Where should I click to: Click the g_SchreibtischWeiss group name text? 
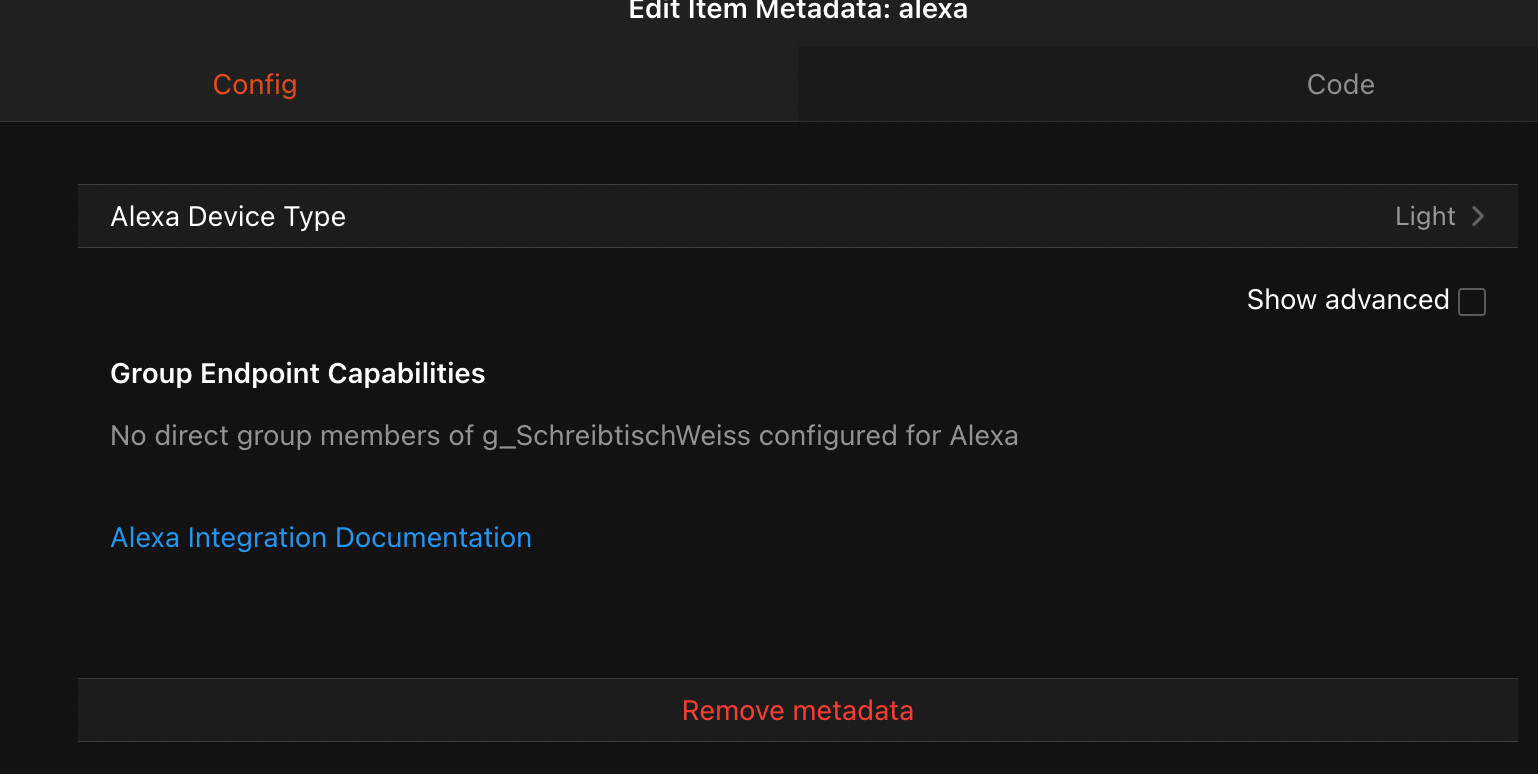tap(615, 436)
